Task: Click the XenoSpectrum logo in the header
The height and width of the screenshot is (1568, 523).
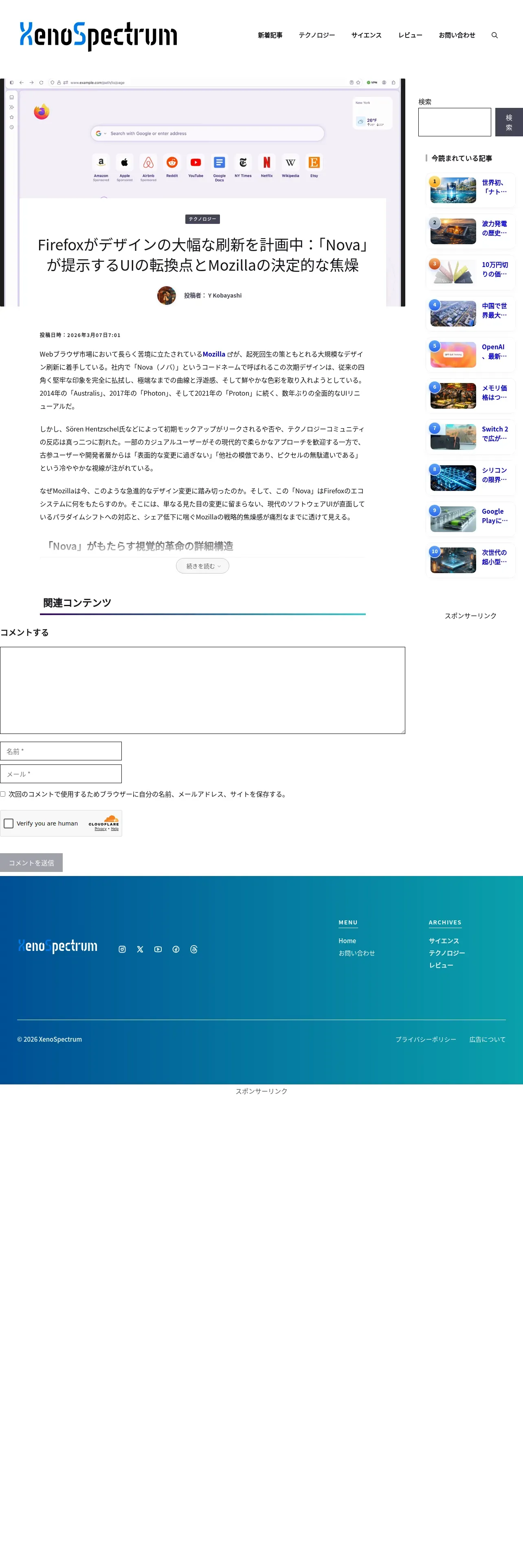Action: click(98, 35)
